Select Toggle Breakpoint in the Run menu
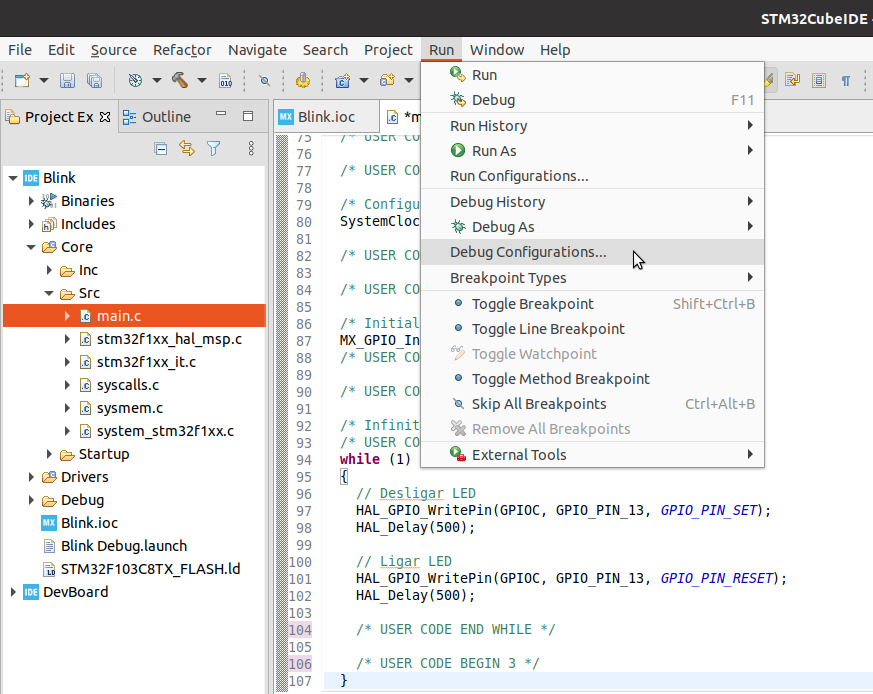The height and width of the screenshot is (694, 873). tap(592, 304)
